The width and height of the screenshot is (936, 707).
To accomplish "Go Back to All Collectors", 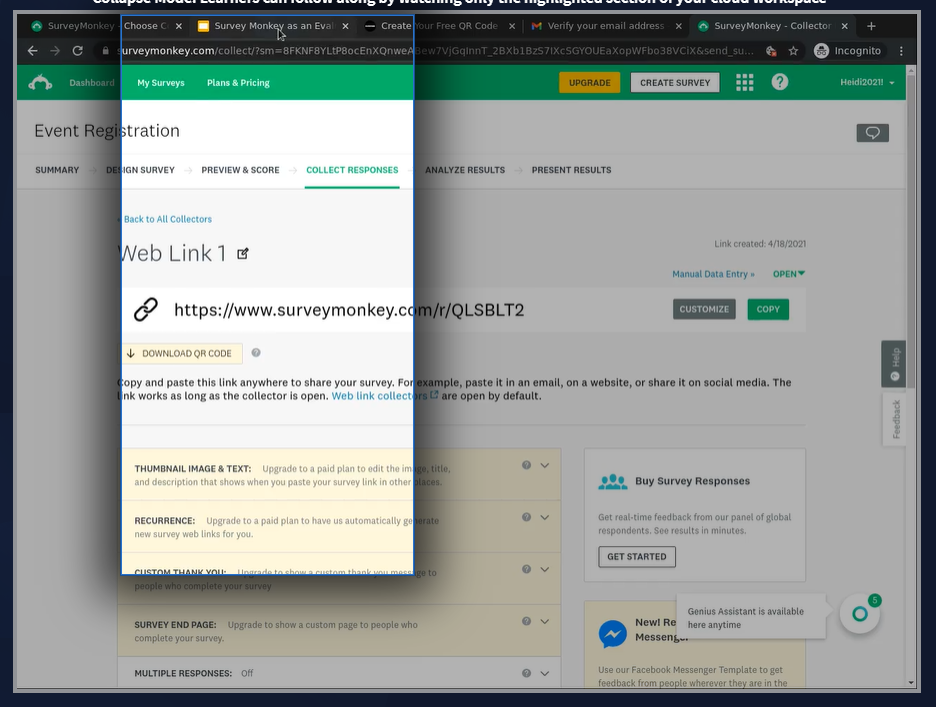I will click(167, 219).
